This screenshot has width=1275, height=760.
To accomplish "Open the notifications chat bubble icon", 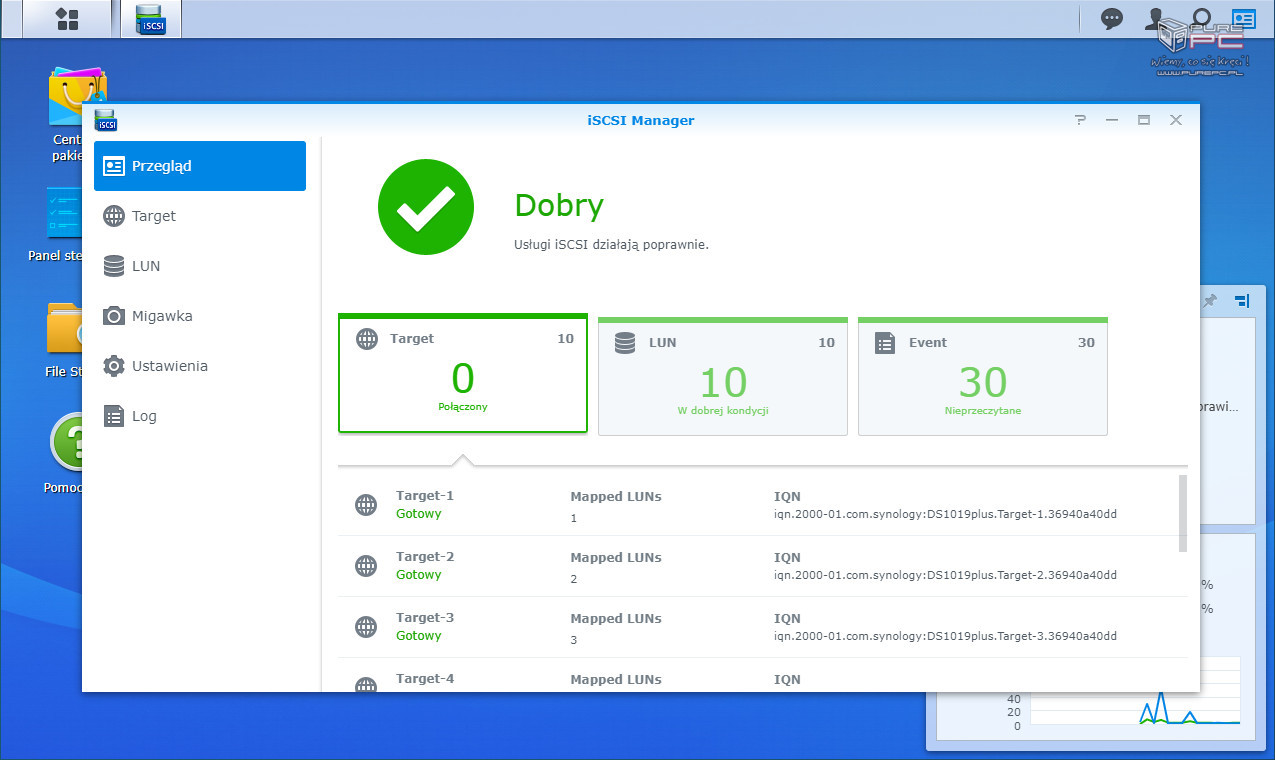I will (1111, 19).
